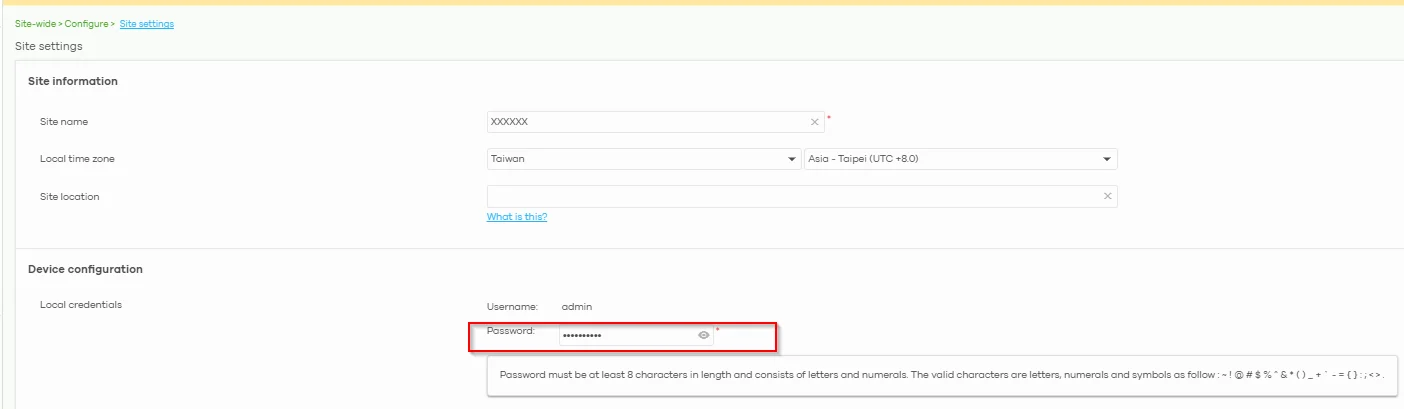Select Configure in the breadcrumb trail

86,24
